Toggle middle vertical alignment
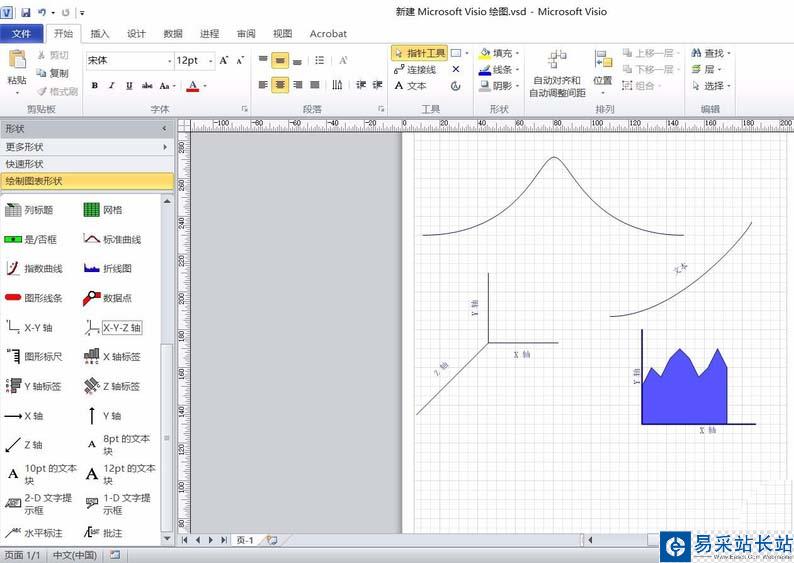794x563 pixels. tap(280, 60)
